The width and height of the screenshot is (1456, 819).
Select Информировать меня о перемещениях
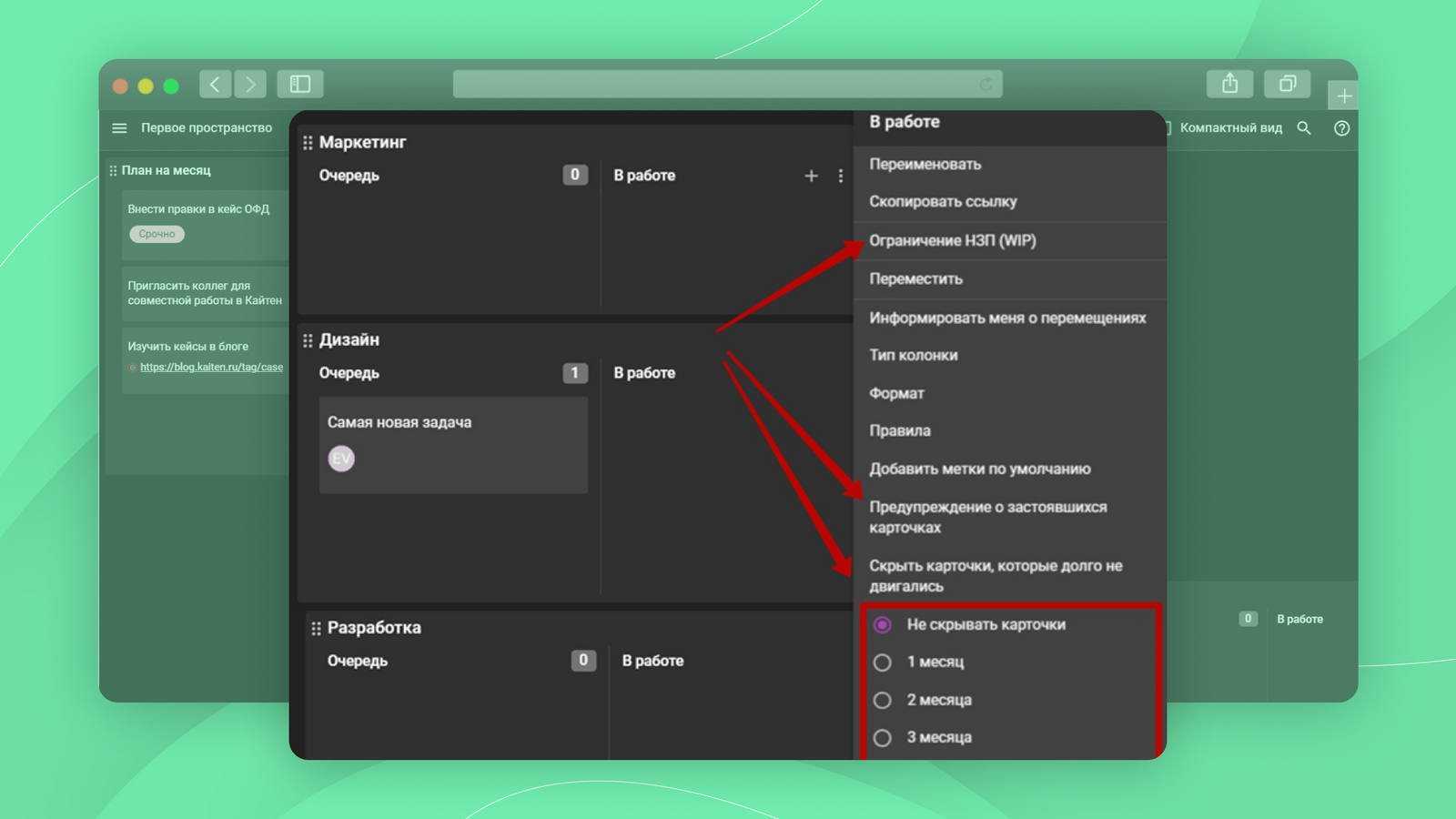[1010, 318]
